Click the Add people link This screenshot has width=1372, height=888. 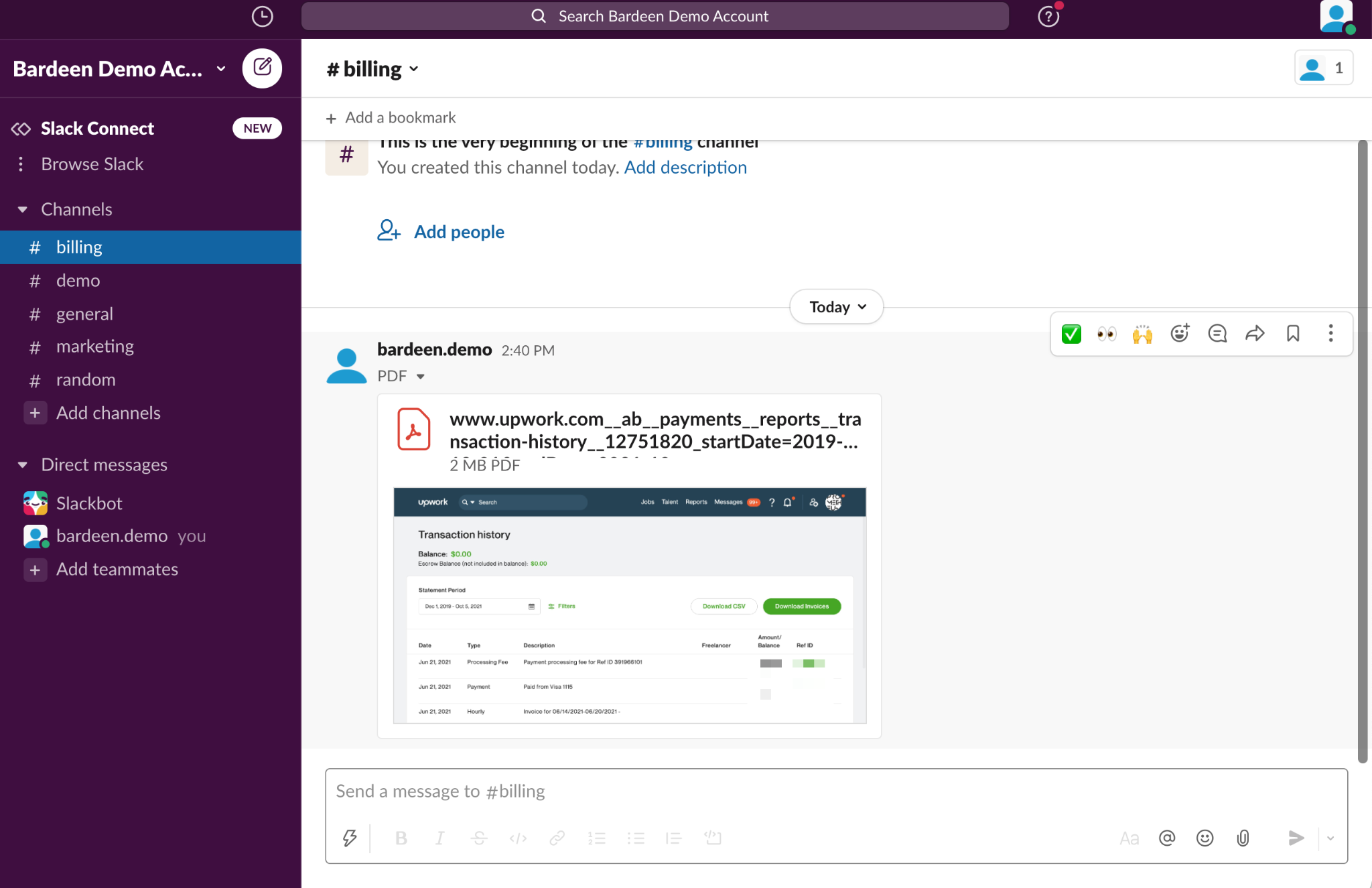click(x=458, y=231)
